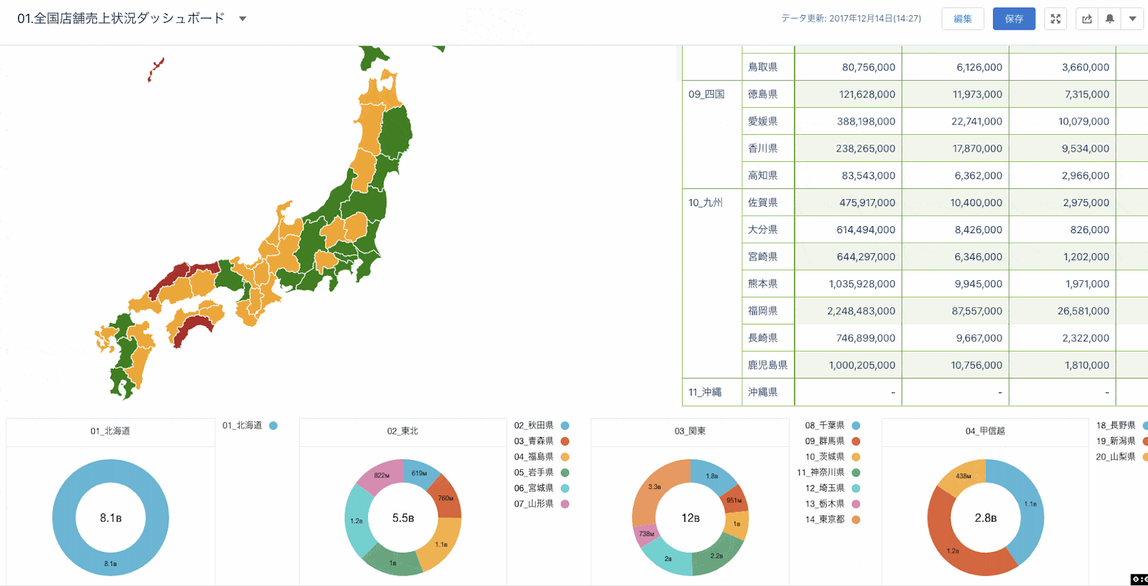Select the 08_千葉県 legend entry

click(x=832, y=426)
